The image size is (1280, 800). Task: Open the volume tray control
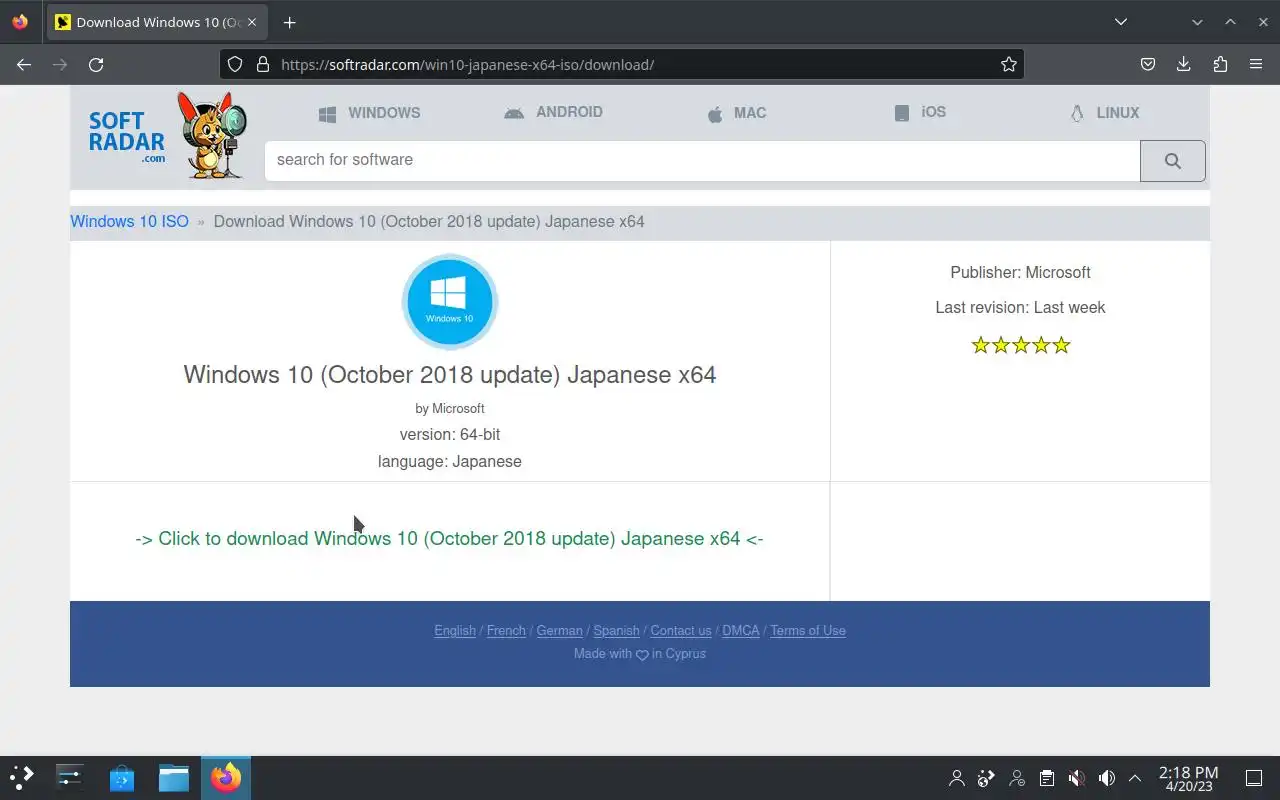(x=1106, y=778)
